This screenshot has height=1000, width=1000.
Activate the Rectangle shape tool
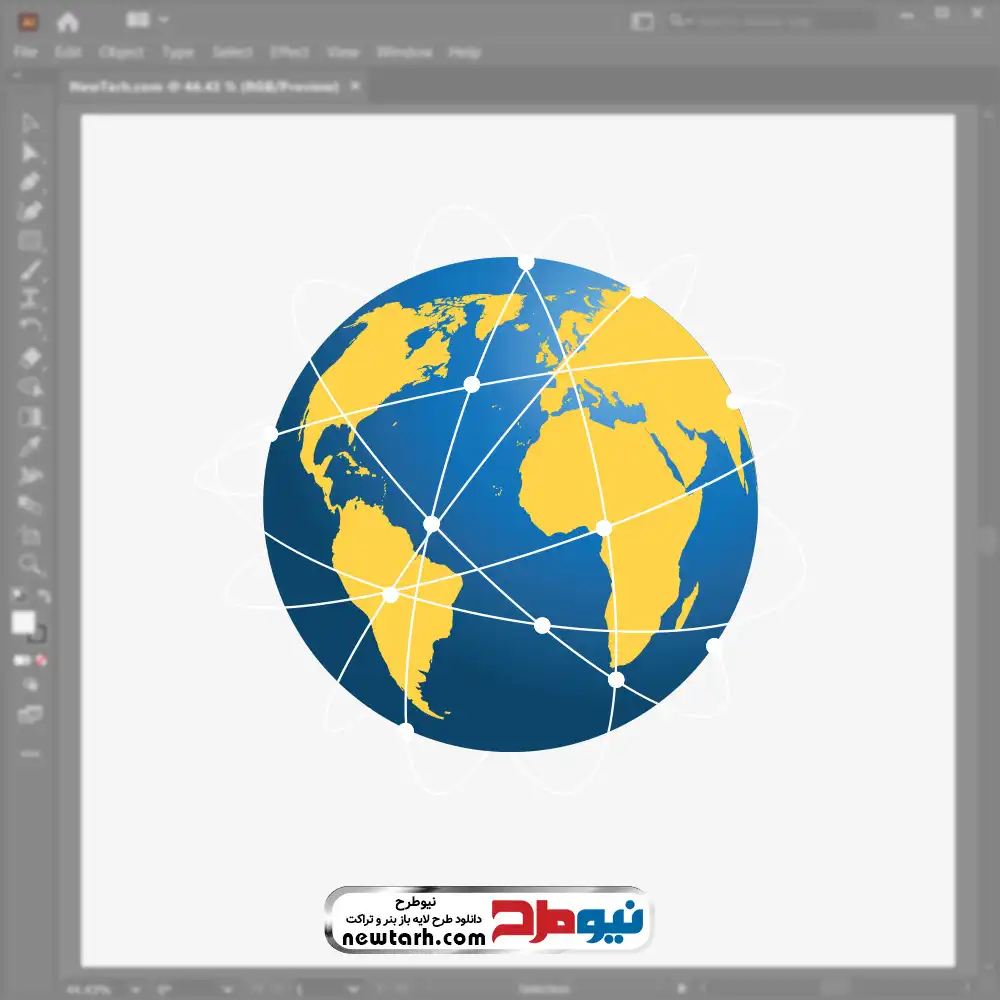click(30, 240)
